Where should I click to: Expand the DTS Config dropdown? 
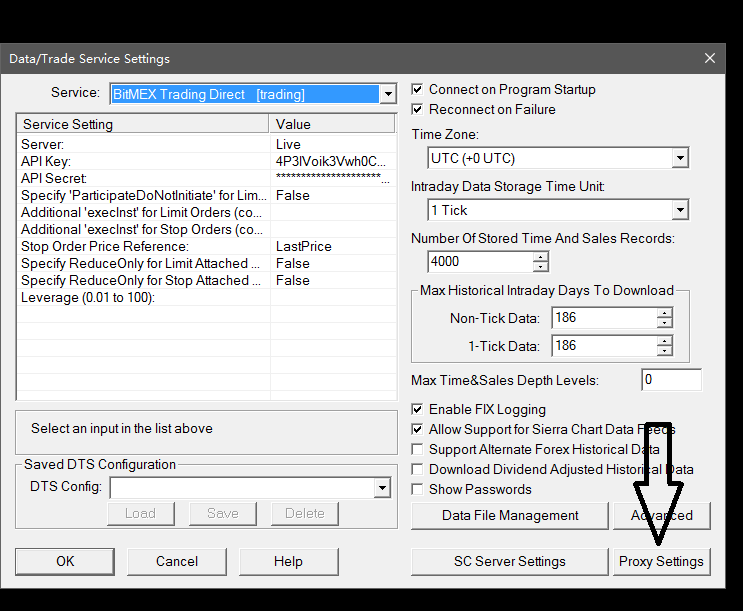(381, 488)
